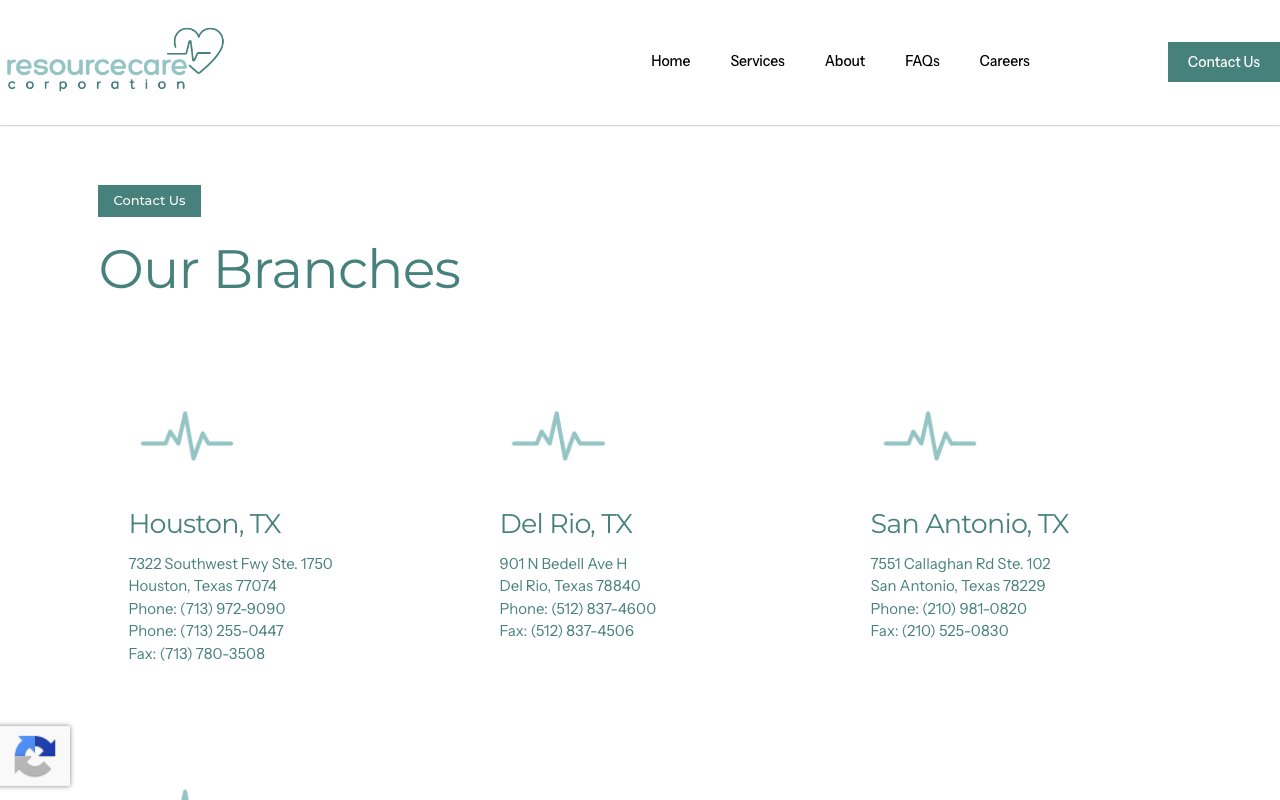Click the Del Rio, Texas 78840 line

point(570,586)
